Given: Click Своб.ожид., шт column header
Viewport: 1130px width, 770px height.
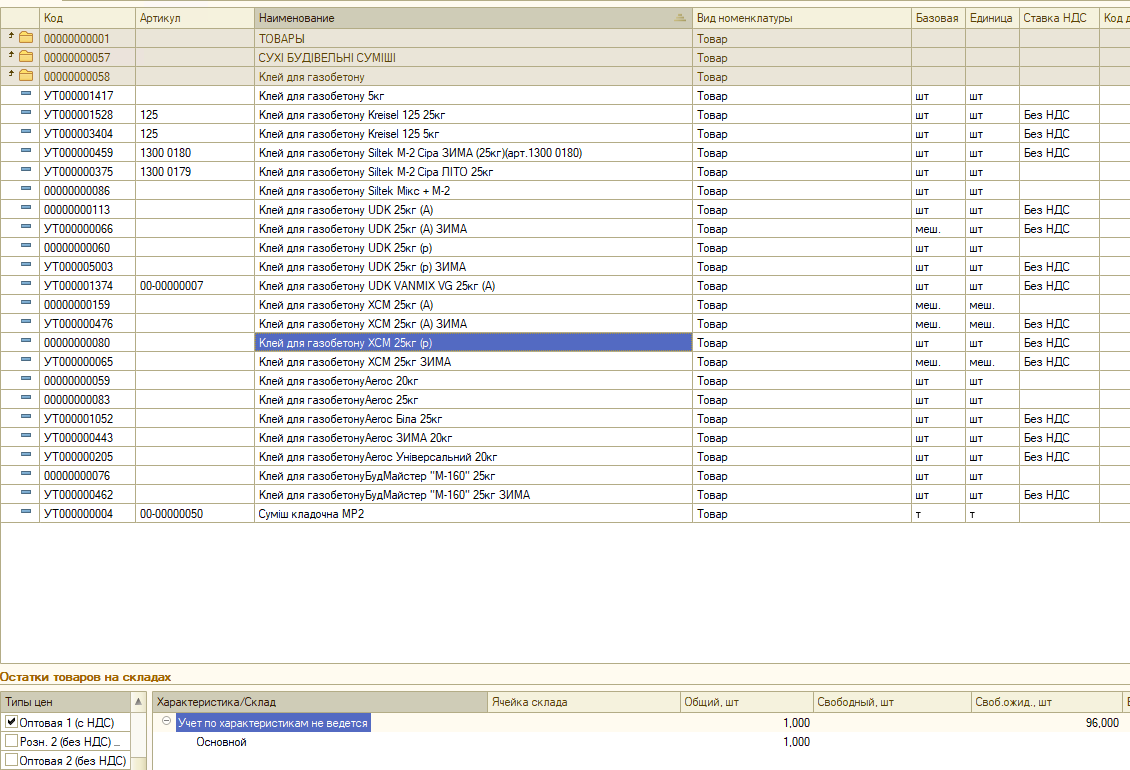Looking at the screenshot, I should pos(1046,702).
